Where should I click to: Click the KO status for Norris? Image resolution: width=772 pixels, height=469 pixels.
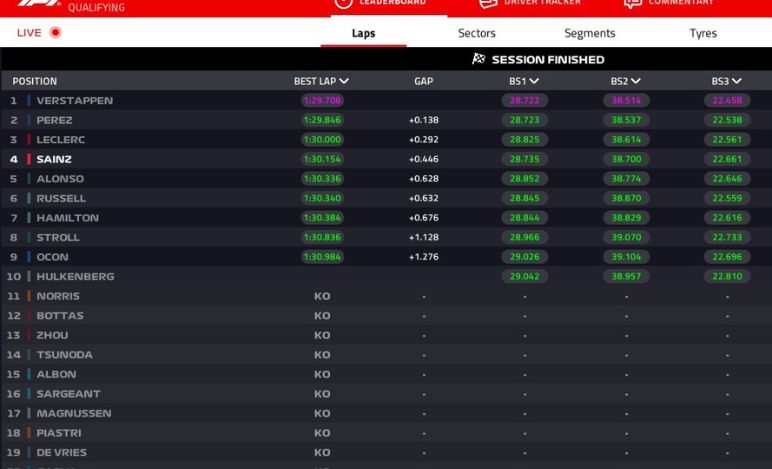point(322,296)
